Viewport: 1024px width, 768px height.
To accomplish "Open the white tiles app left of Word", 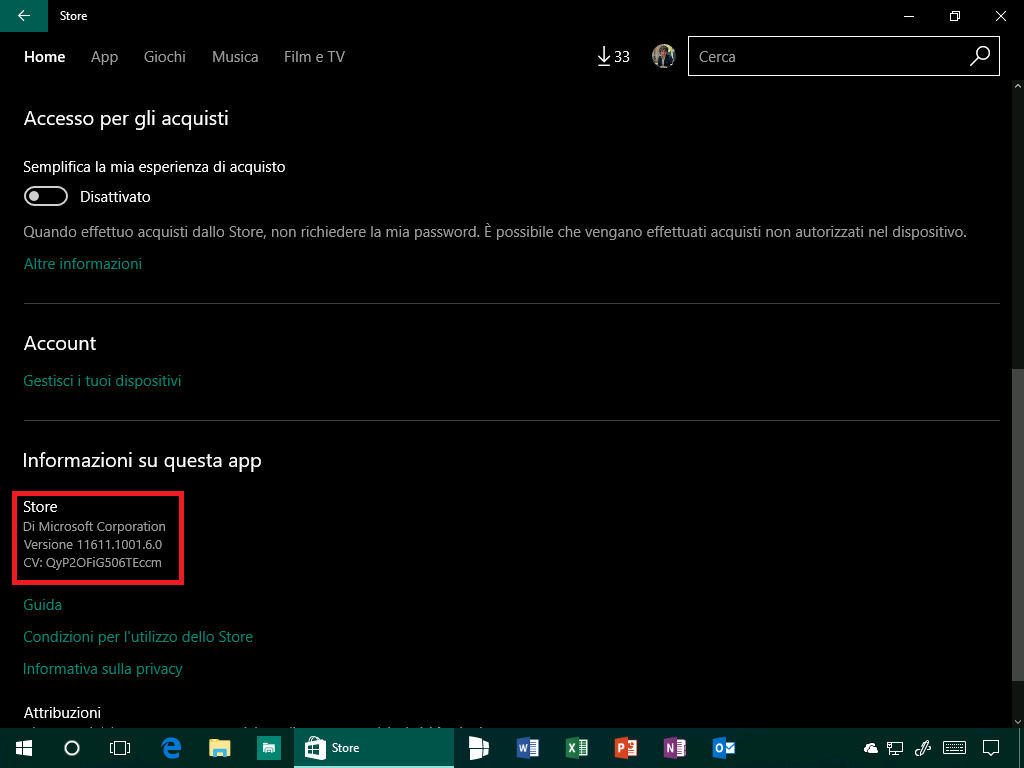I will click(479, 748).
